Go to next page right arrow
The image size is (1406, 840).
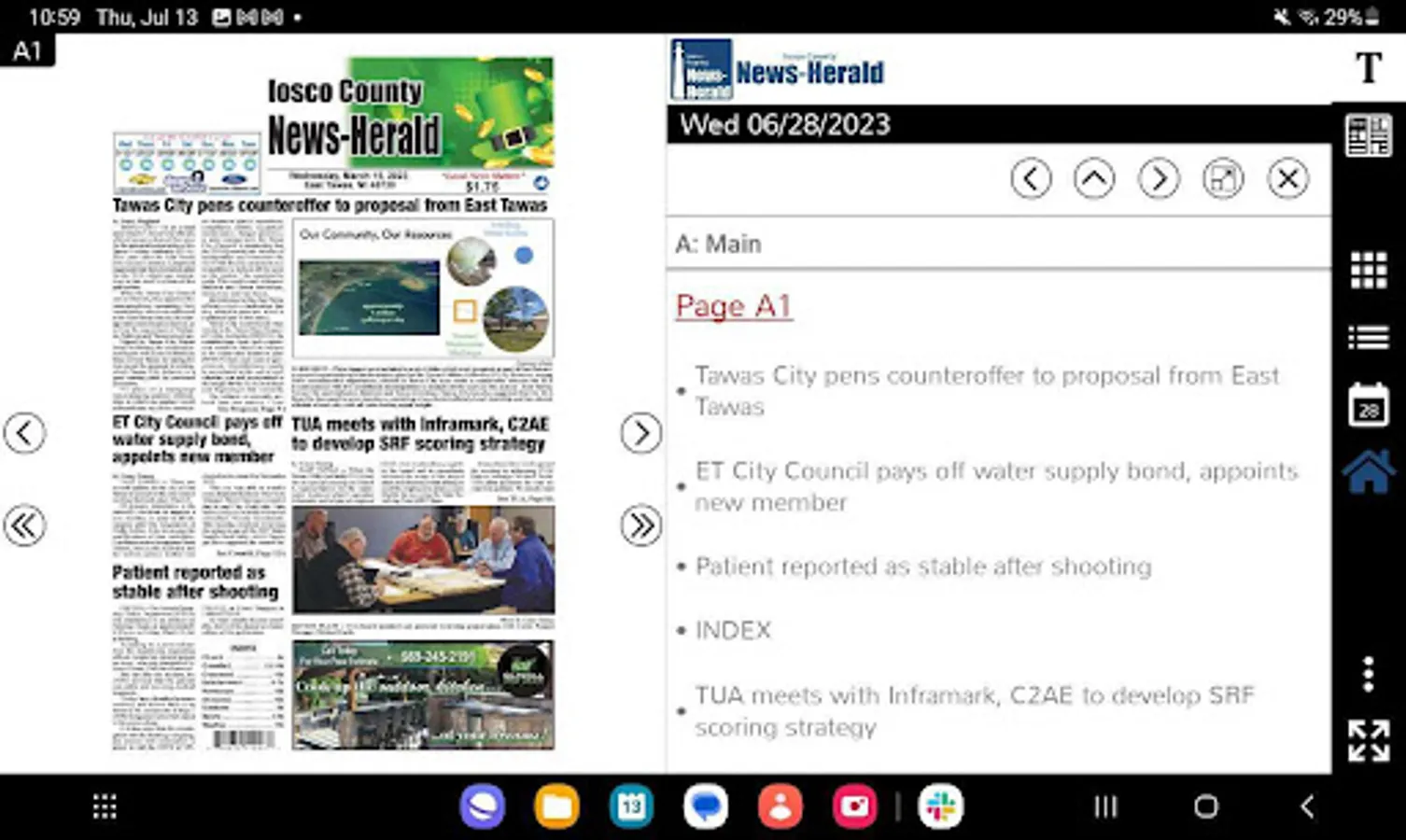[641, 433]
